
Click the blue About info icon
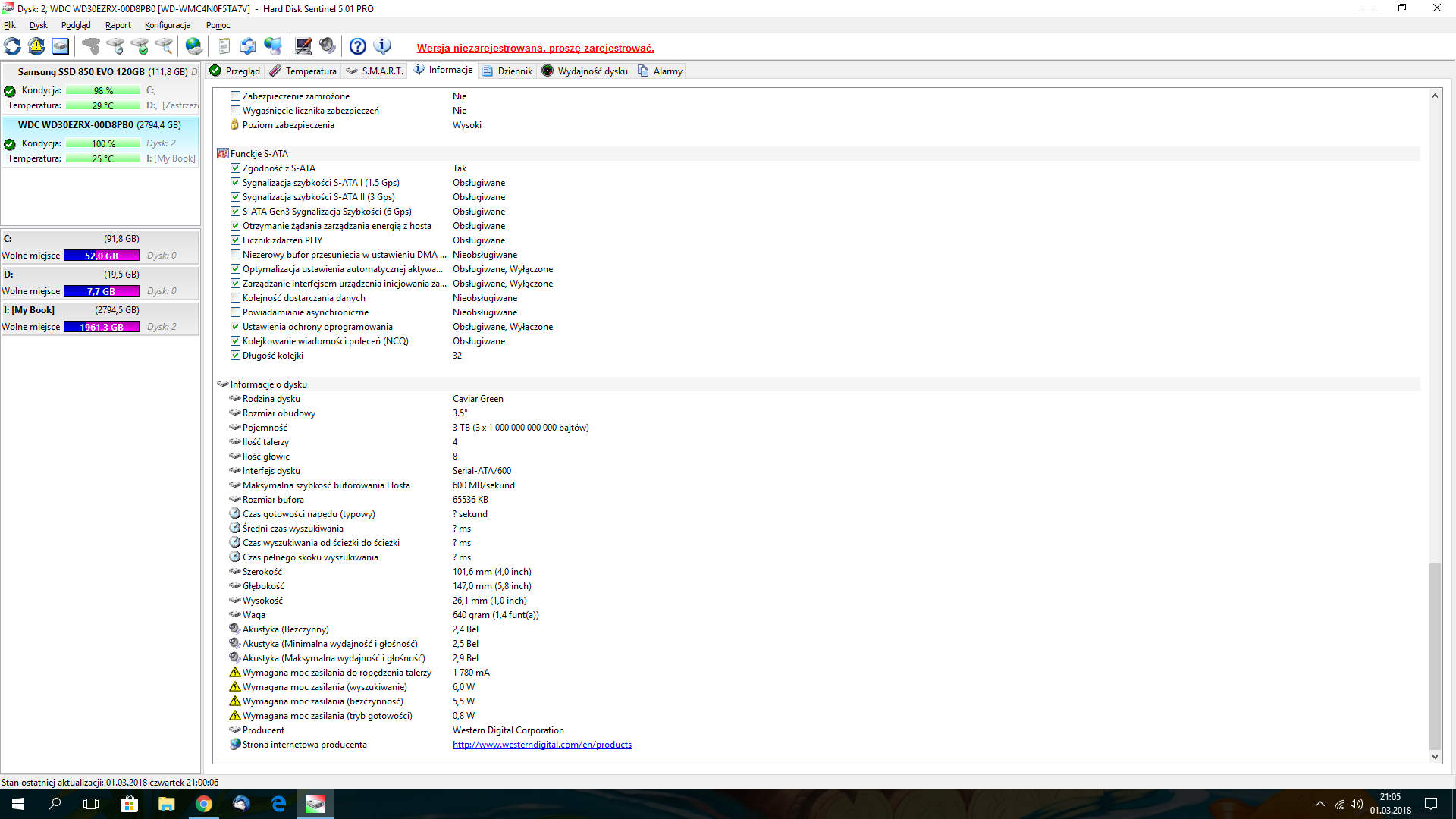382,46
